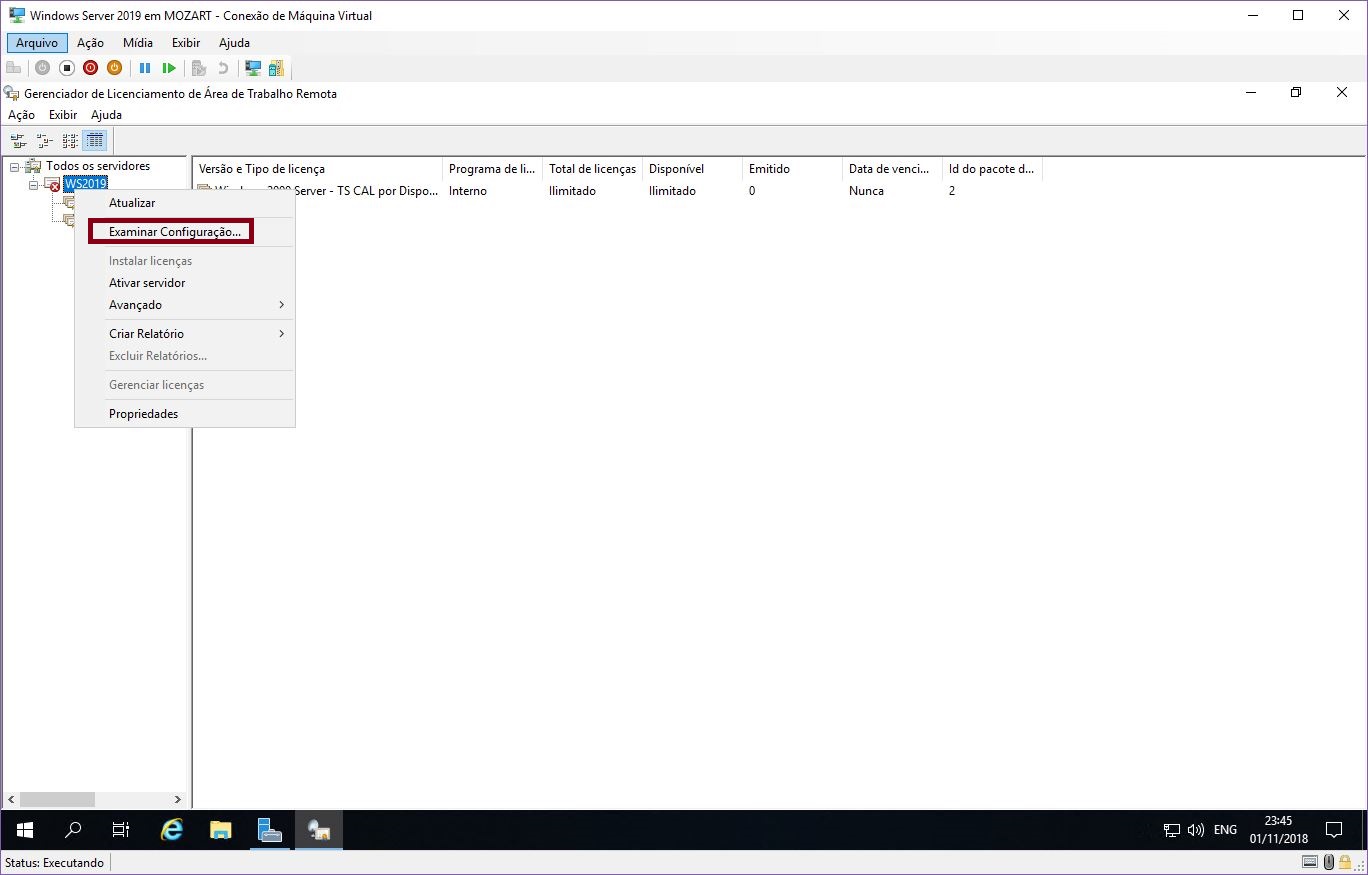1368x875 pixels.
Task: Sort by Emitido column header
Action: point(792,169)
